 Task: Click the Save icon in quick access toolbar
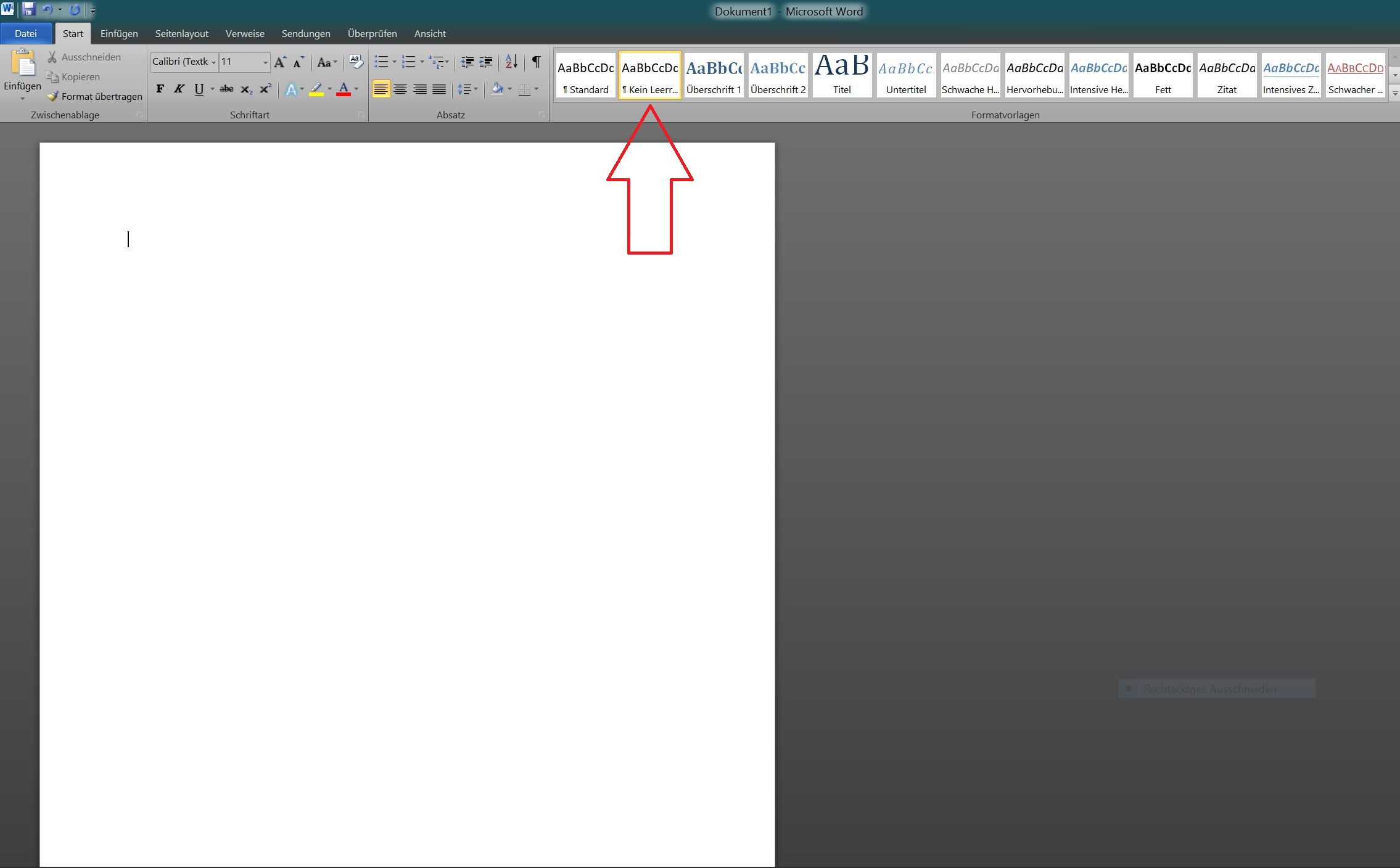click(x=28, y=10)
